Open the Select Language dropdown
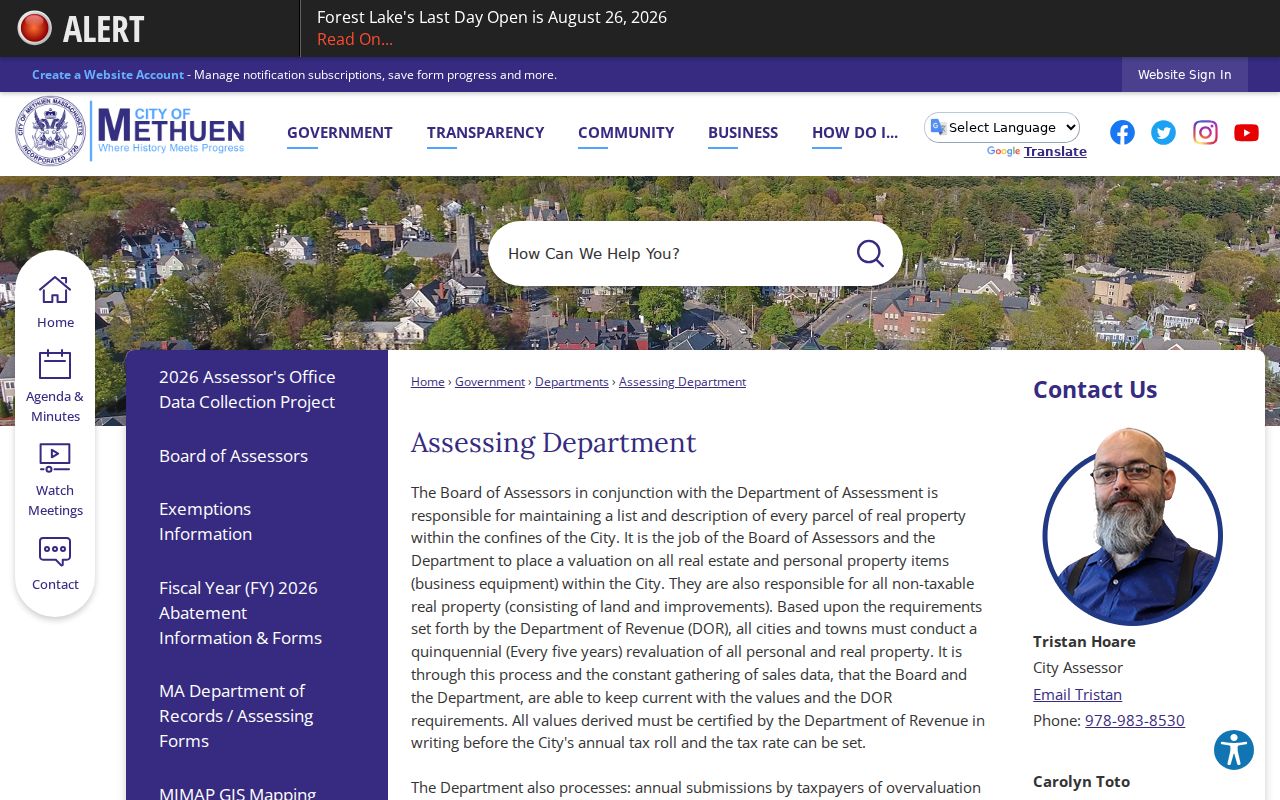 pyautogui.click(x=1002, y=127)
